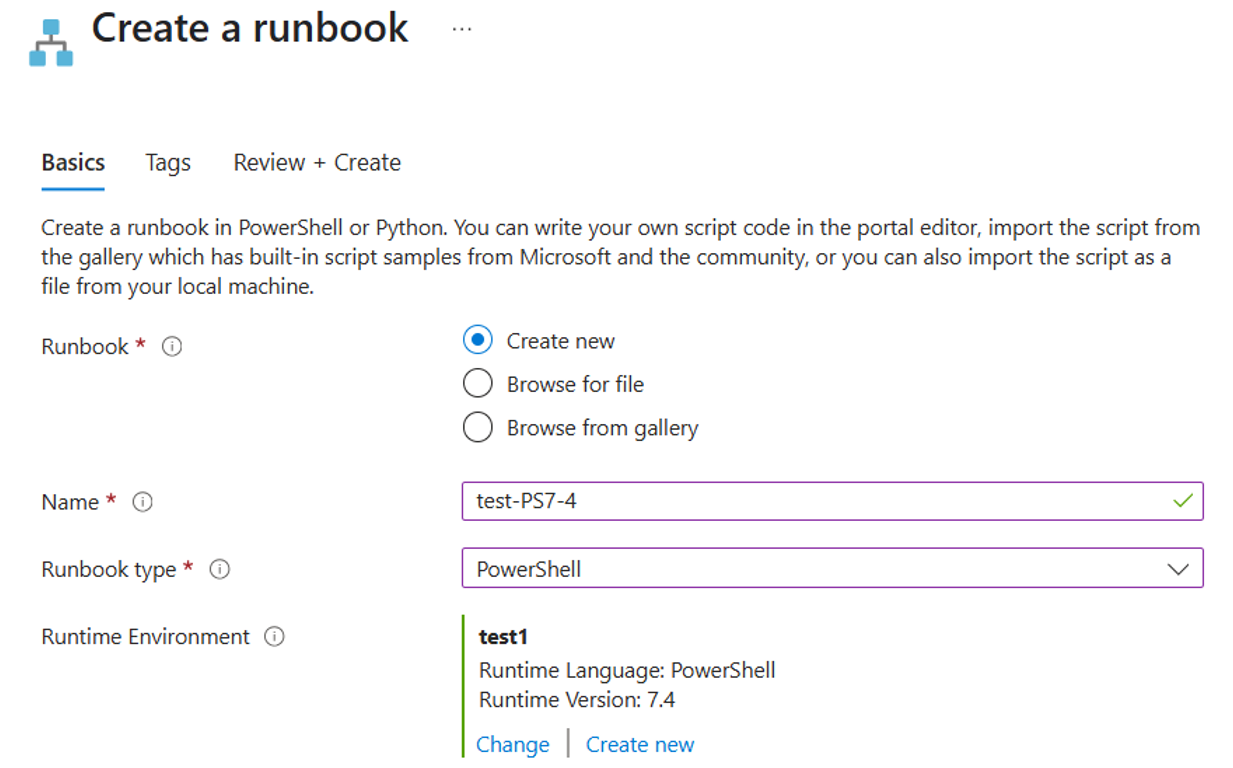Click Create new link beside Change
This screenshot has width=1233, height=768.
point(640,744)
